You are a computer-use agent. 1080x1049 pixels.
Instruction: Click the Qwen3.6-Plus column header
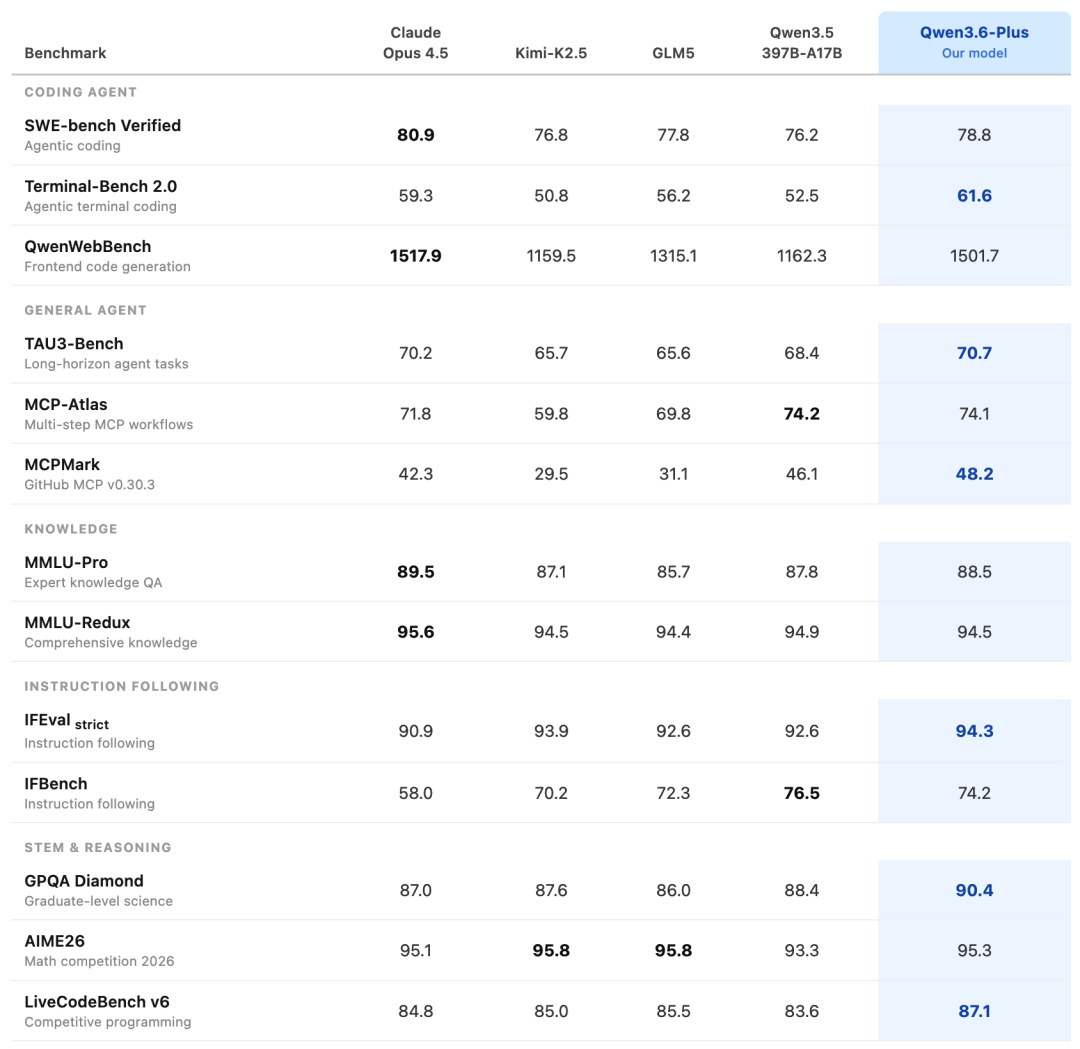pyautogui.click(x=974, y=42)
